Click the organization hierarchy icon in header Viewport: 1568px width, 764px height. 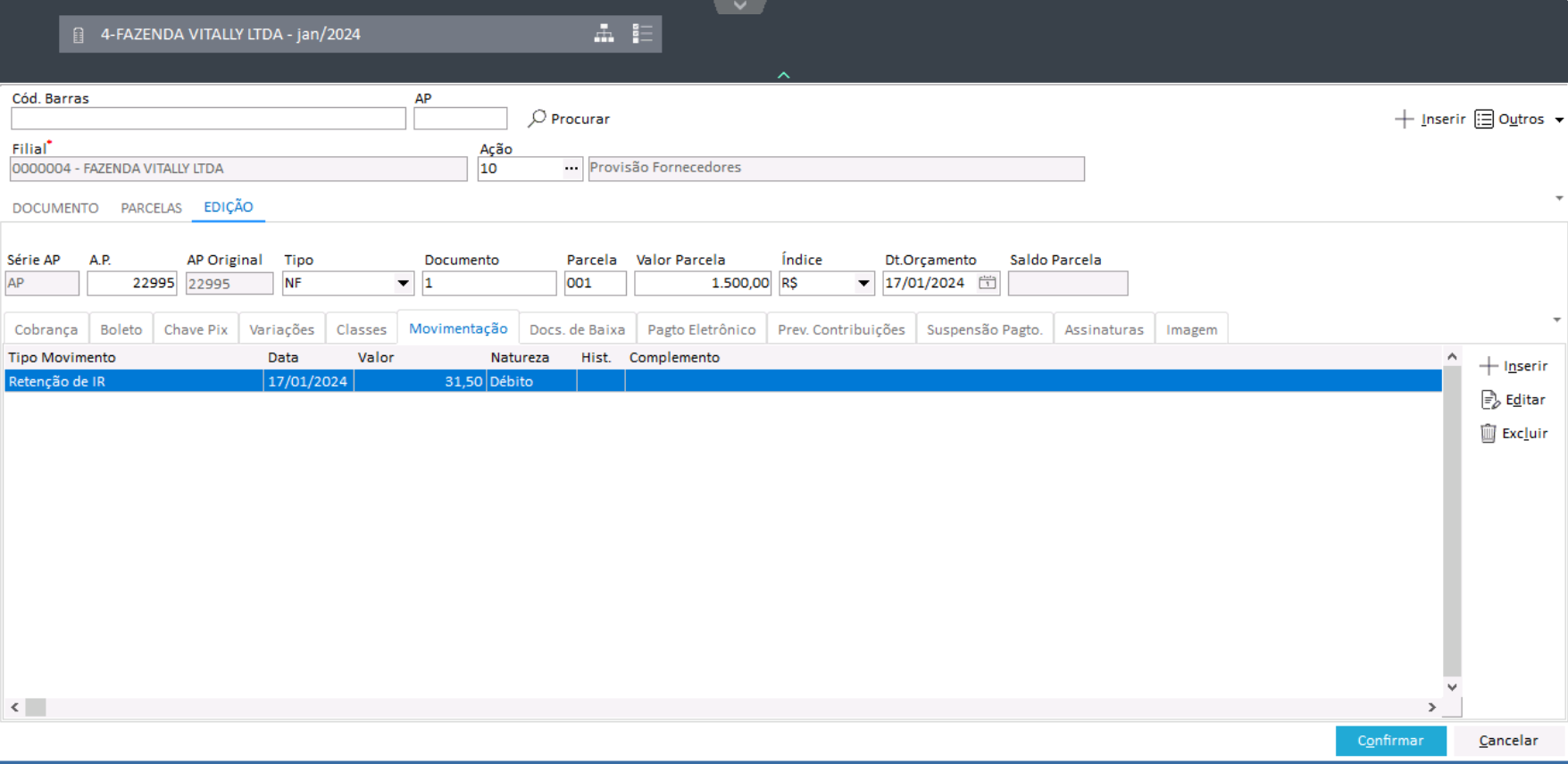tap(604, 34)
